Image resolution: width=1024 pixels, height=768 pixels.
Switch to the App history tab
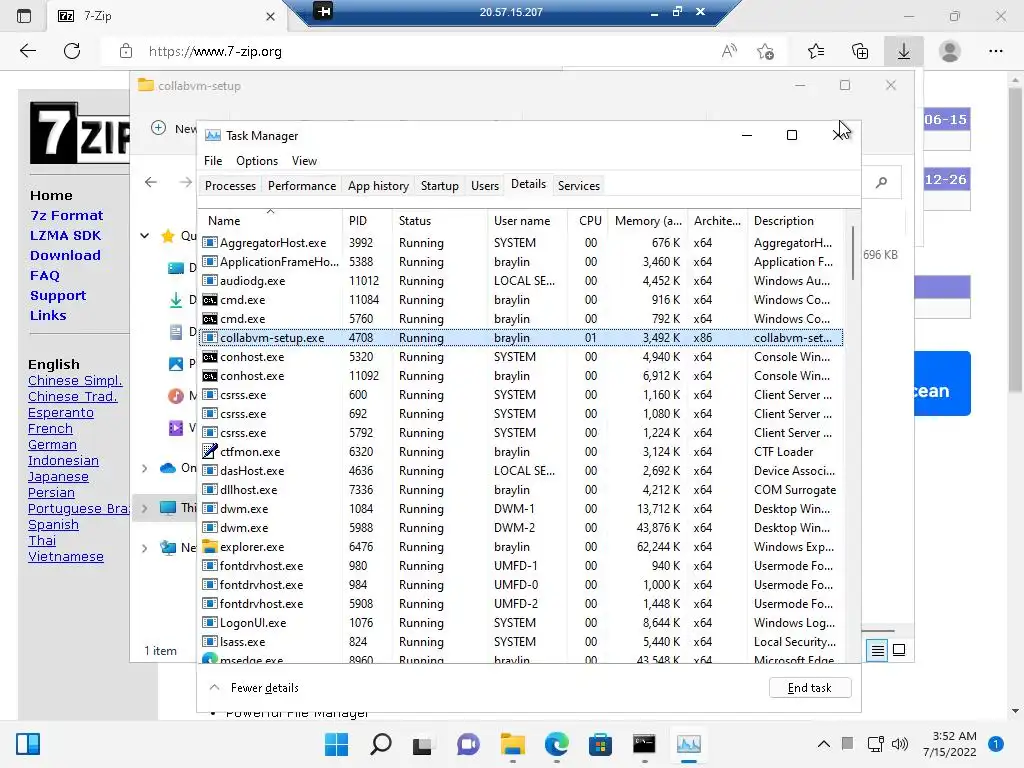378,186
